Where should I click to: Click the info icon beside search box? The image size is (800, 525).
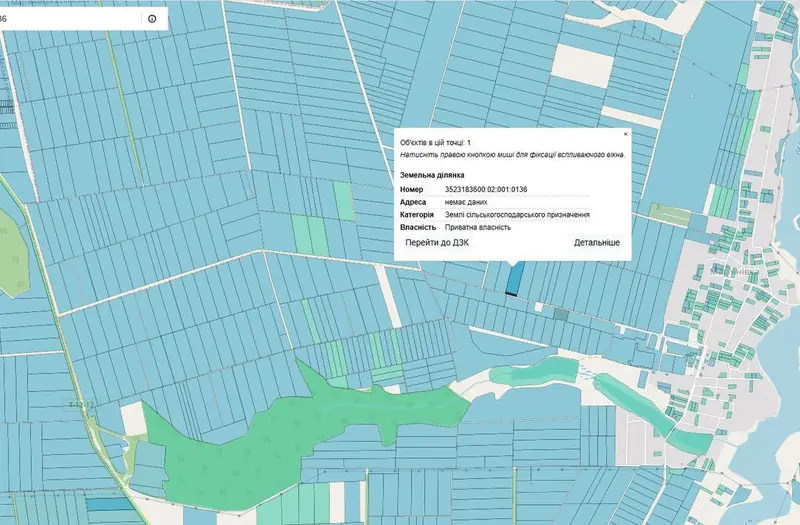click(152, 19)
